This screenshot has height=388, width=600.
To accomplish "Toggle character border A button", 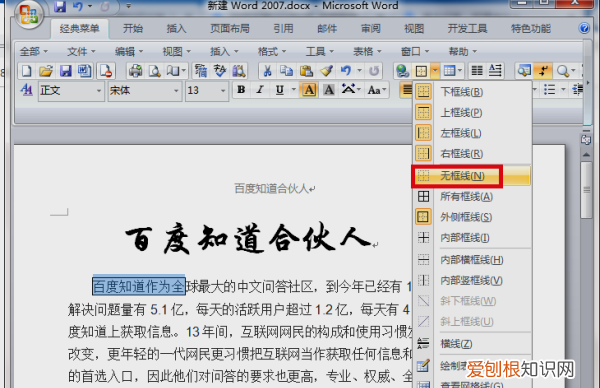I will tap(309, 90).
